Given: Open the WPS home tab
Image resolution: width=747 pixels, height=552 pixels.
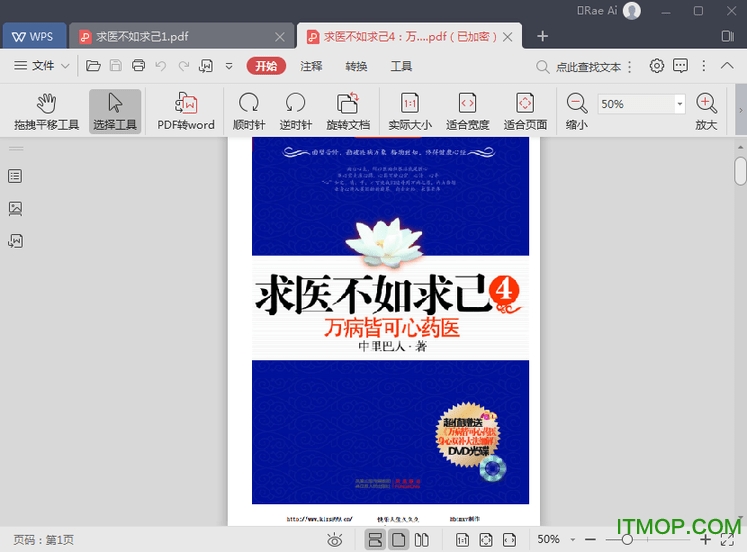Looking at the screenshot, I should (x=33, y=37).
